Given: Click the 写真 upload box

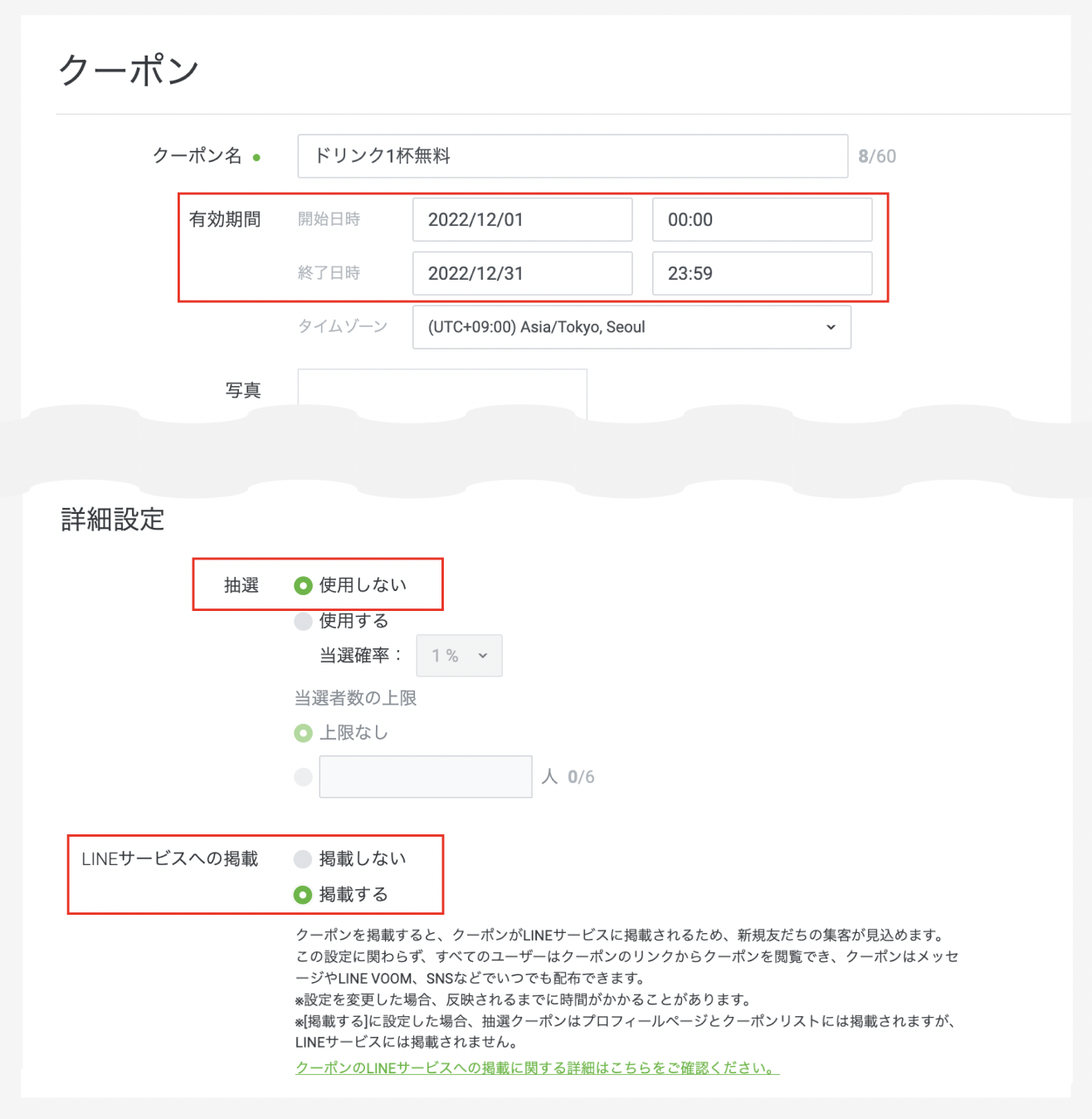Looking at the screenshot, I should [x=441, y=392].
